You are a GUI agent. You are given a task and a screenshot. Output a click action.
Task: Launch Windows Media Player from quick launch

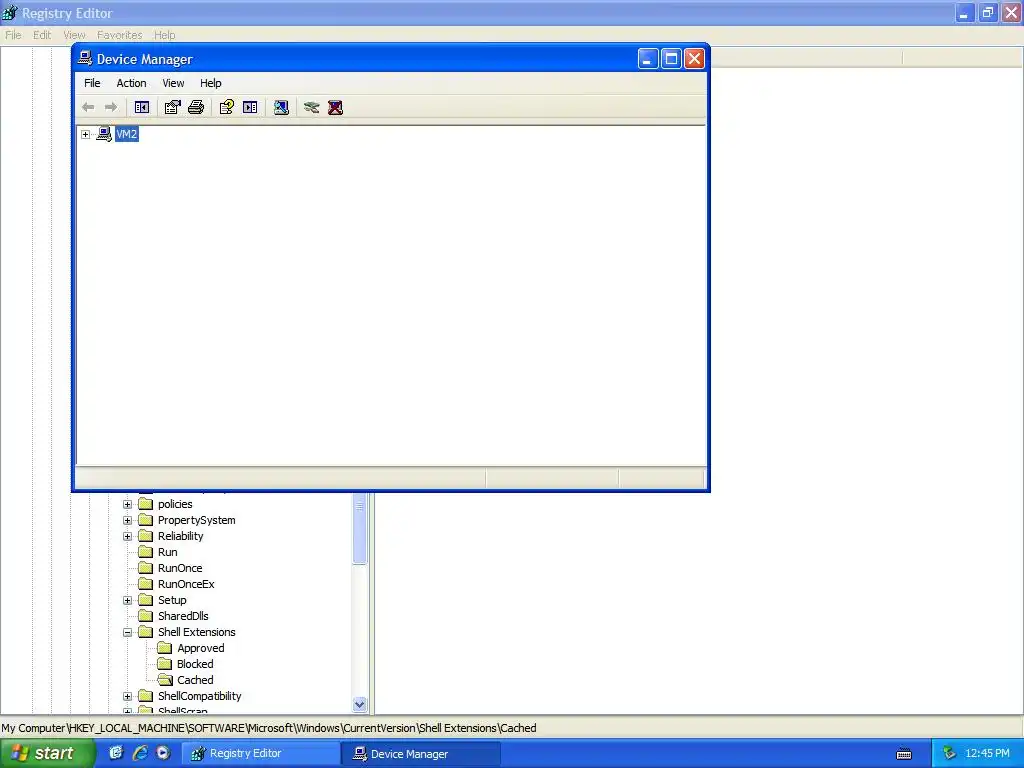[163, 753]
